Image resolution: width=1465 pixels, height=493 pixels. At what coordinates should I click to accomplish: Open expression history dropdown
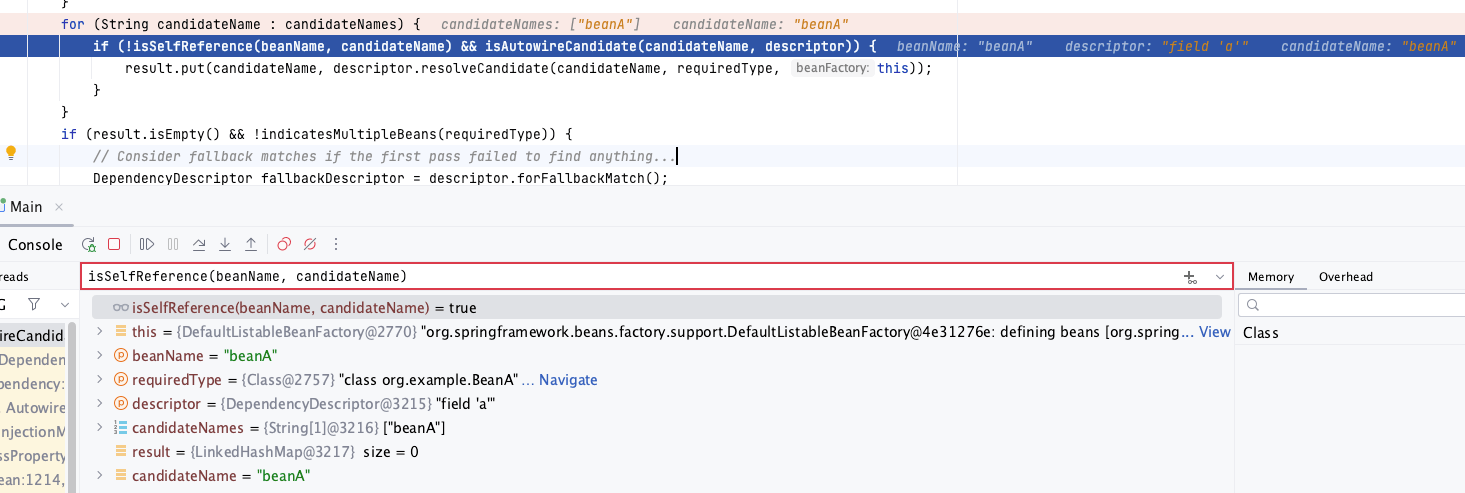(1220, 276)
